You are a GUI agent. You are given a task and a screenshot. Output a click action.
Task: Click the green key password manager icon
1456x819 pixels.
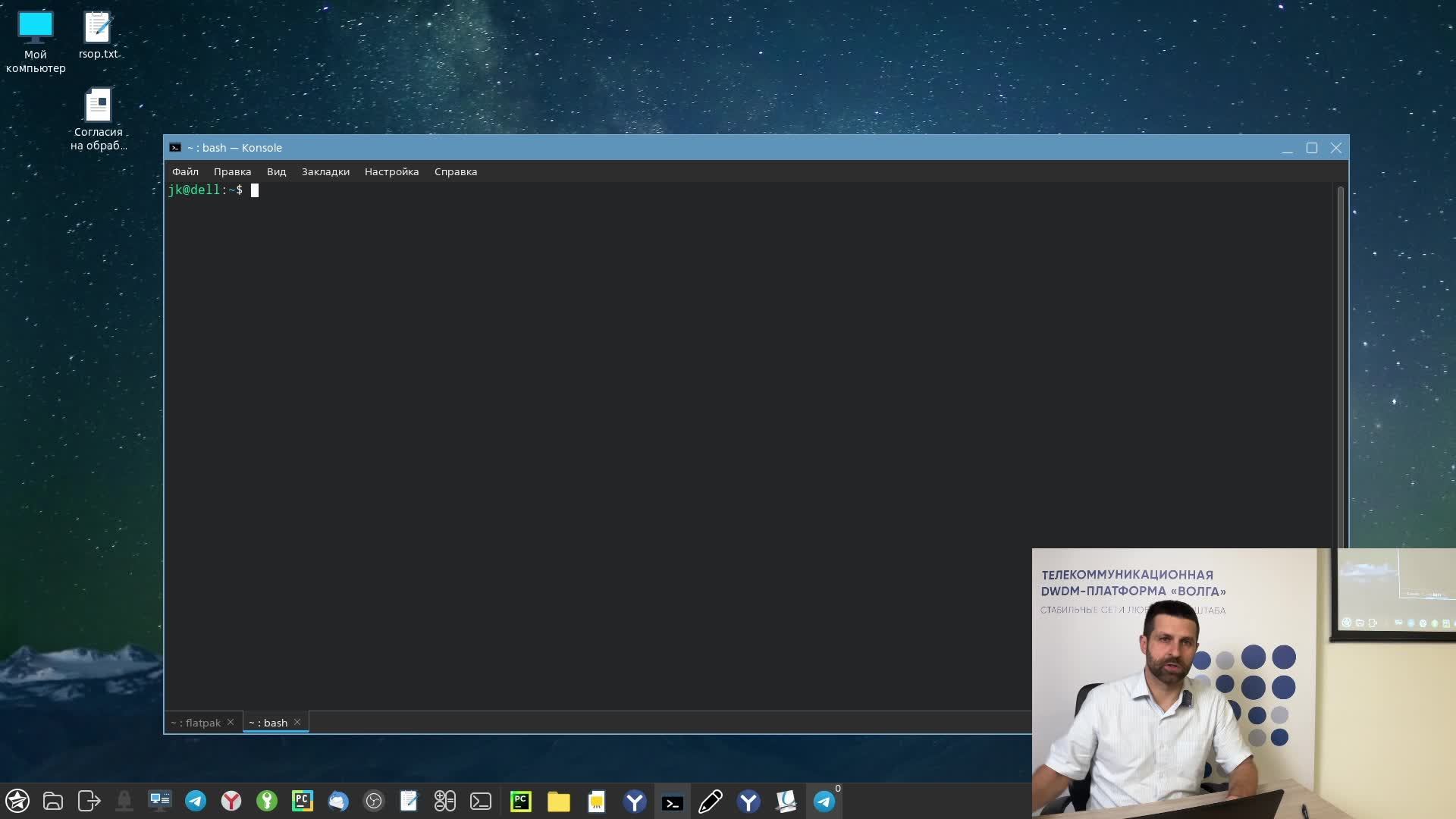tap(267, 801)
